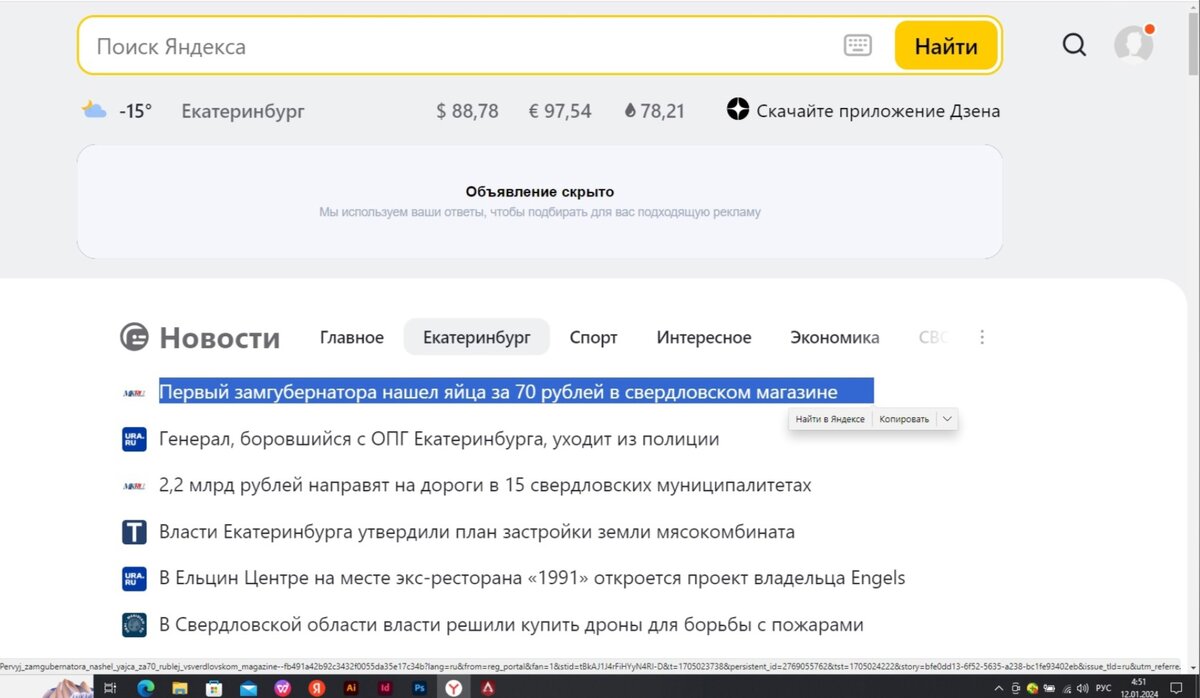1200x698 pixels.
Task: Click the on-screen keyboard icon in search bar
Action: pyautogui.click(x=857, y=45)
